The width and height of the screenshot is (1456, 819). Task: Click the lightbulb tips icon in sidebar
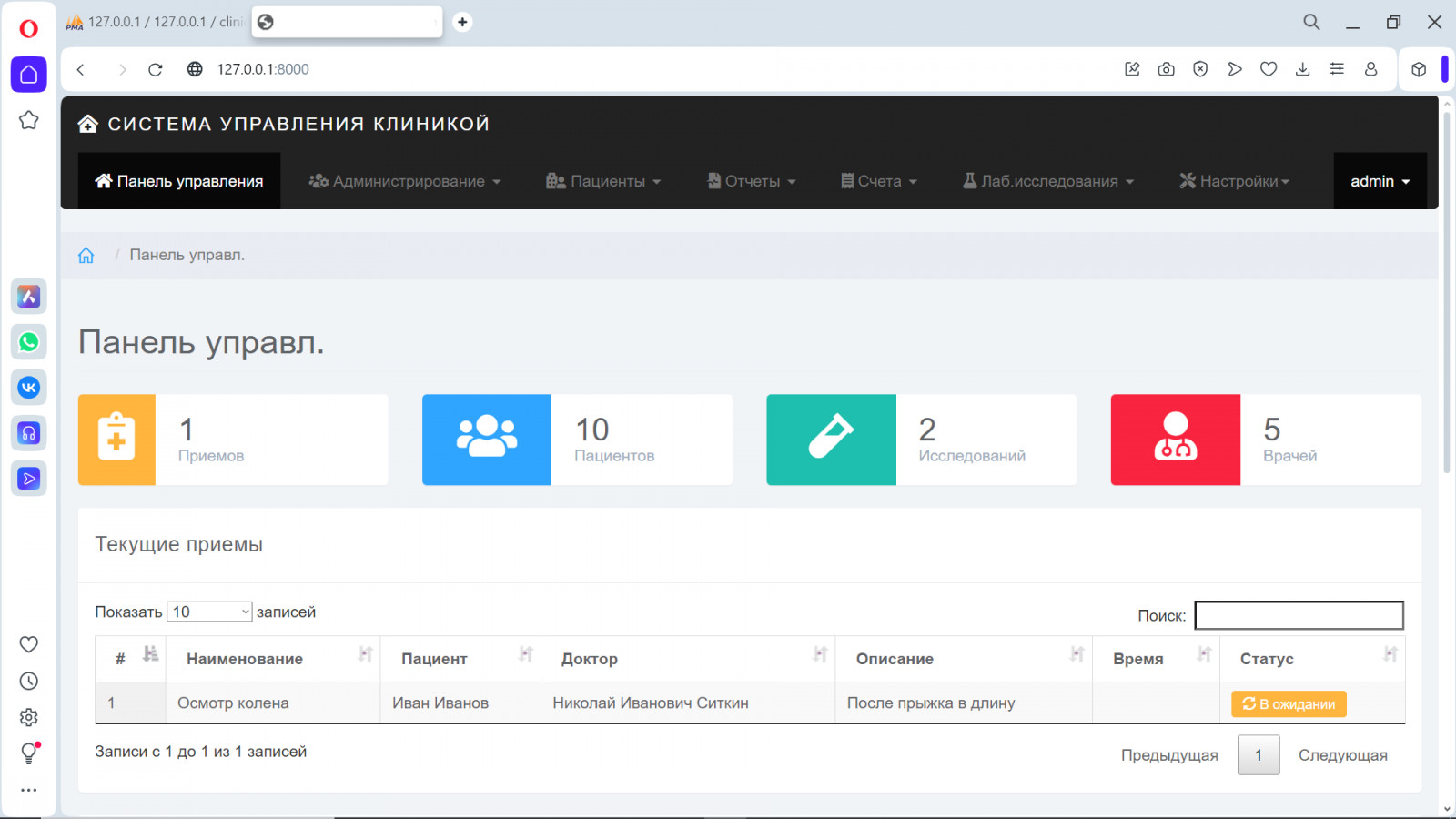point(29,753)
